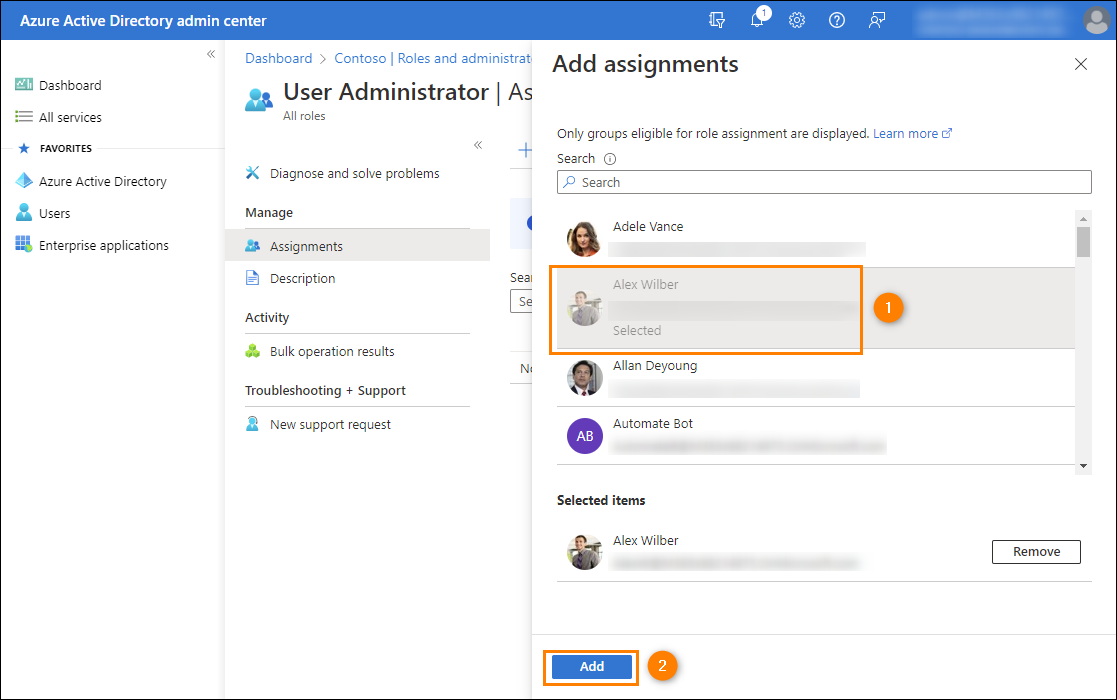The image size is (1117, 700).
Task: Click the user list scroll down arrow
Action: click(x=1084, y=466)
